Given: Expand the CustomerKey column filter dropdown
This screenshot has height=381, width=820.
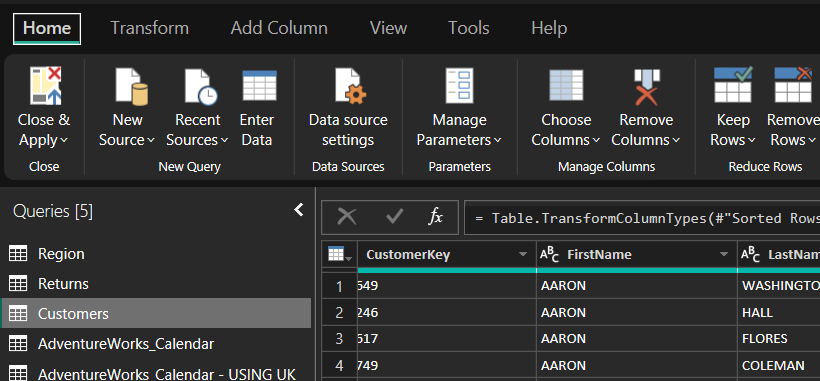Looking at the screenshot, I should click(x=522, y=255).
